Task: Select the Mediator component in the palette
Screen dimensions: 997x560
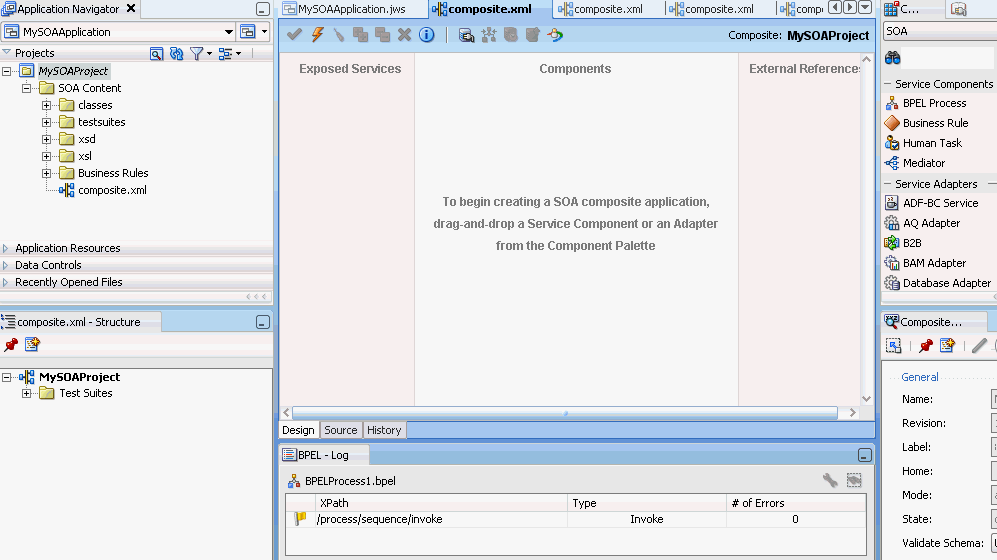Action: tap(923, 163)
